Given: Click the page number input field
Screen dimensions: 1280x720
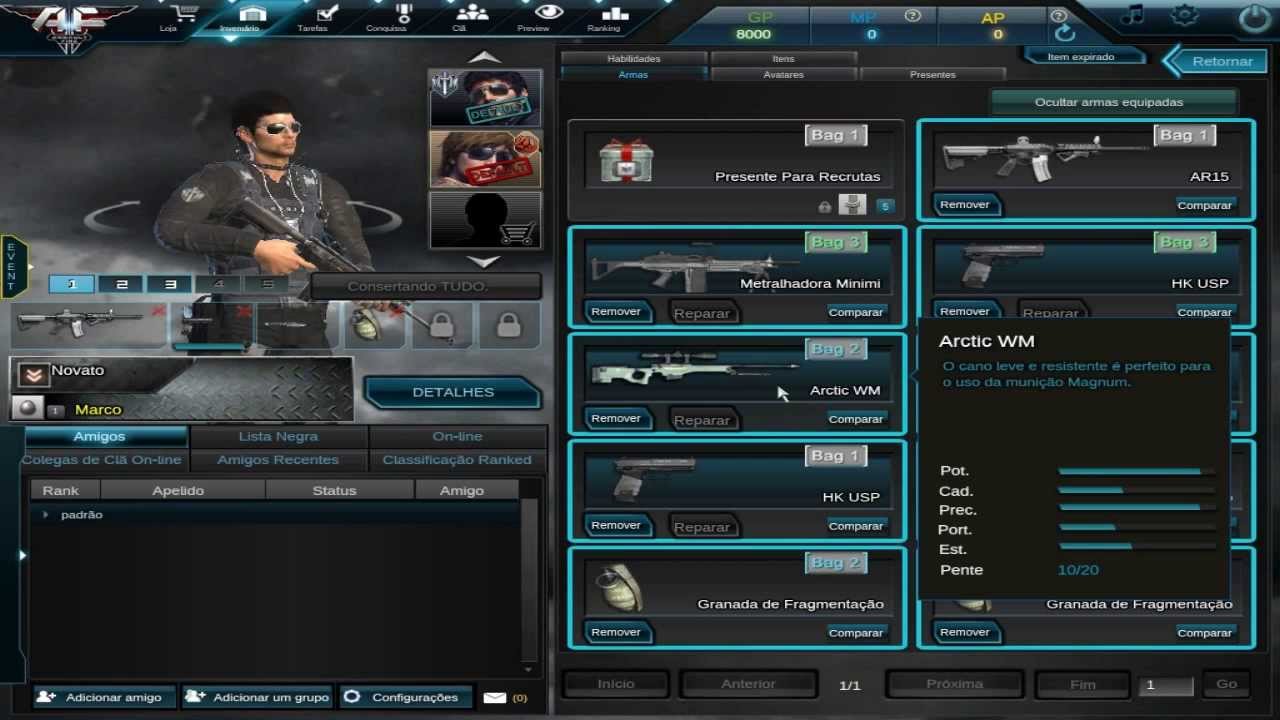Looking at the screenshot, I should coord(1166,685).
